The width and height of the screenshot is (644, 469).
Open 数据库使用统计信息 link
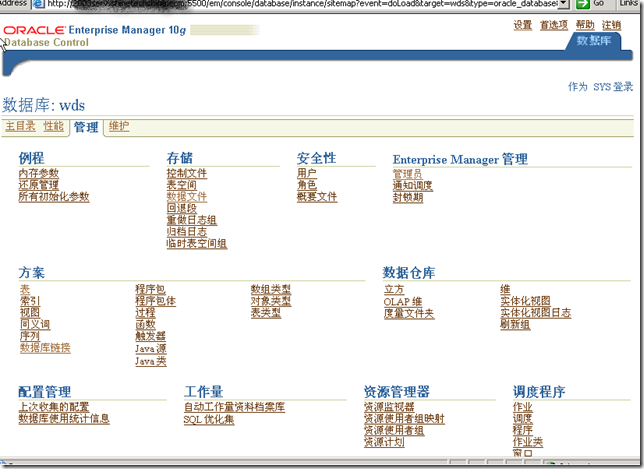tap(64, 418)
